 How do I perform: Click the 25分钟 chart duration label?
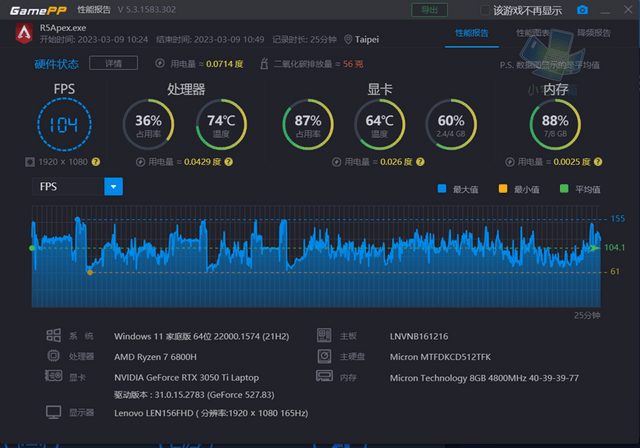[x=587, y=315]
